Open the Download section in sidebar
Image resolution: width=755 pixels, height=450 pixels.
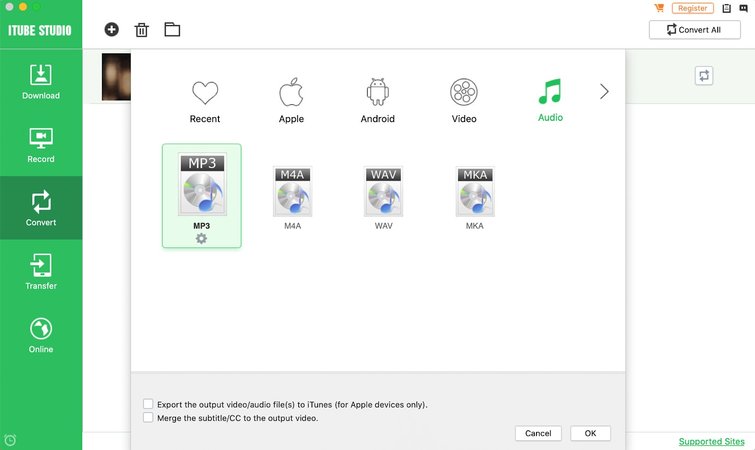coord(41,81)
